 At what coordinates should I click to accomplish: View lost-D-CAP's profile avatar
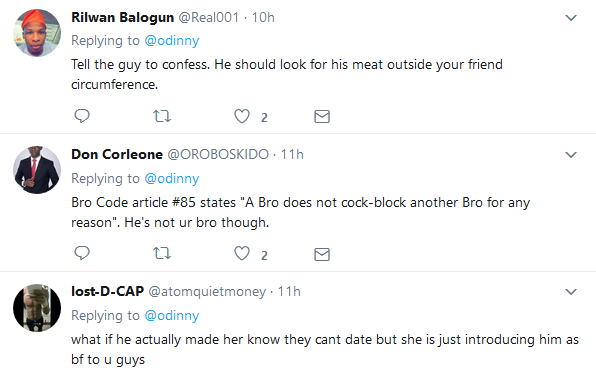coord(37,307)
